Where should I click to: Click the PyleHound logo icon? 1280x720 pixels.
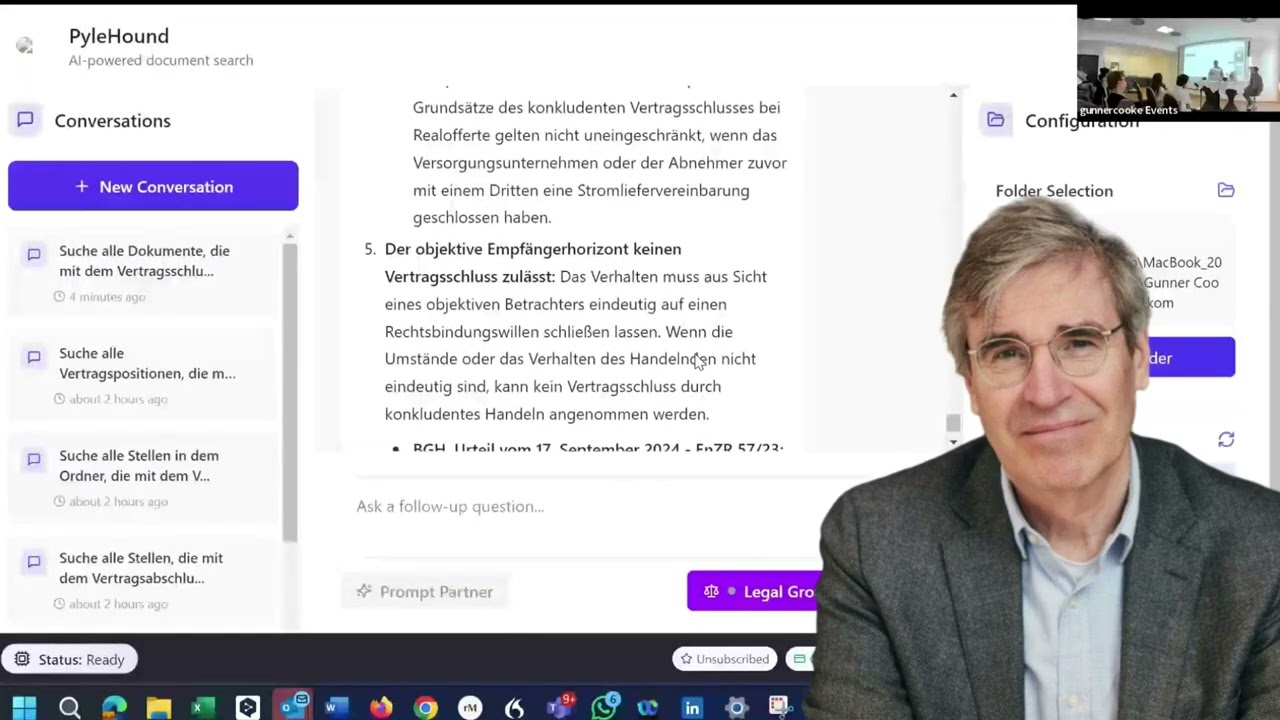tap(25, 46)
